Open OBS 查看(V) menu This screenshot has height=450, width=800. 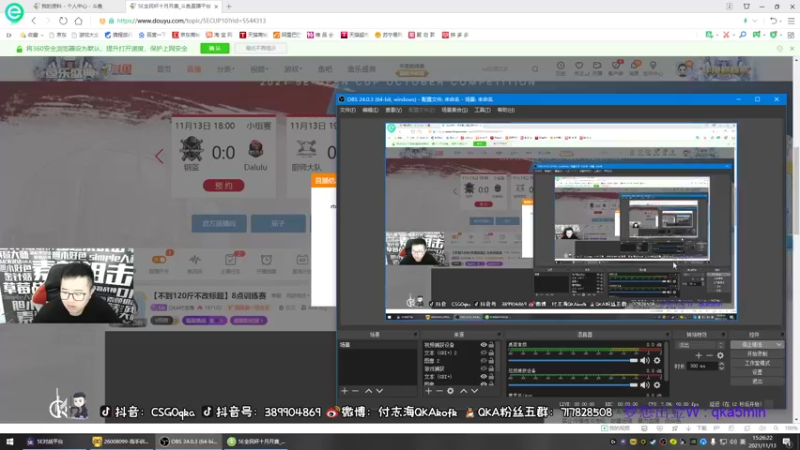(x=393, y=110)
